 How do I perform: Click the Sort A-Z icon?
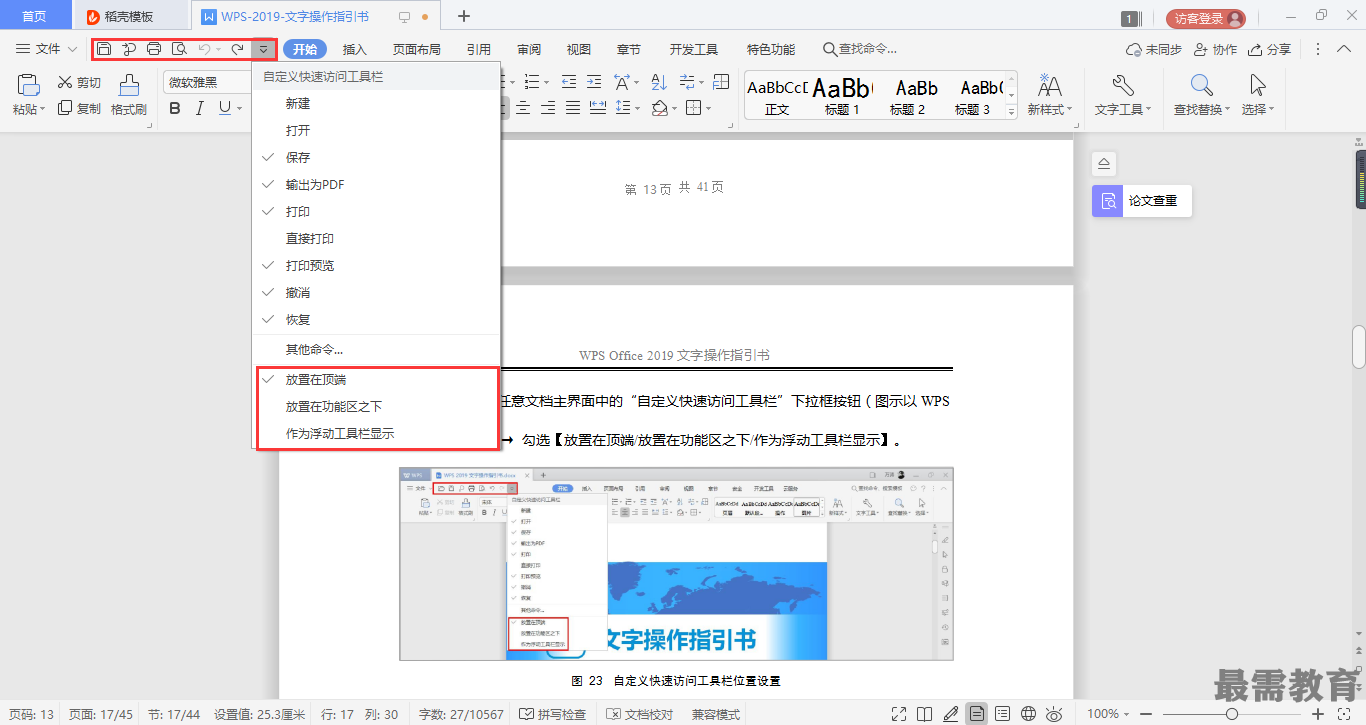pyautogui.click(x=659, y=82)
